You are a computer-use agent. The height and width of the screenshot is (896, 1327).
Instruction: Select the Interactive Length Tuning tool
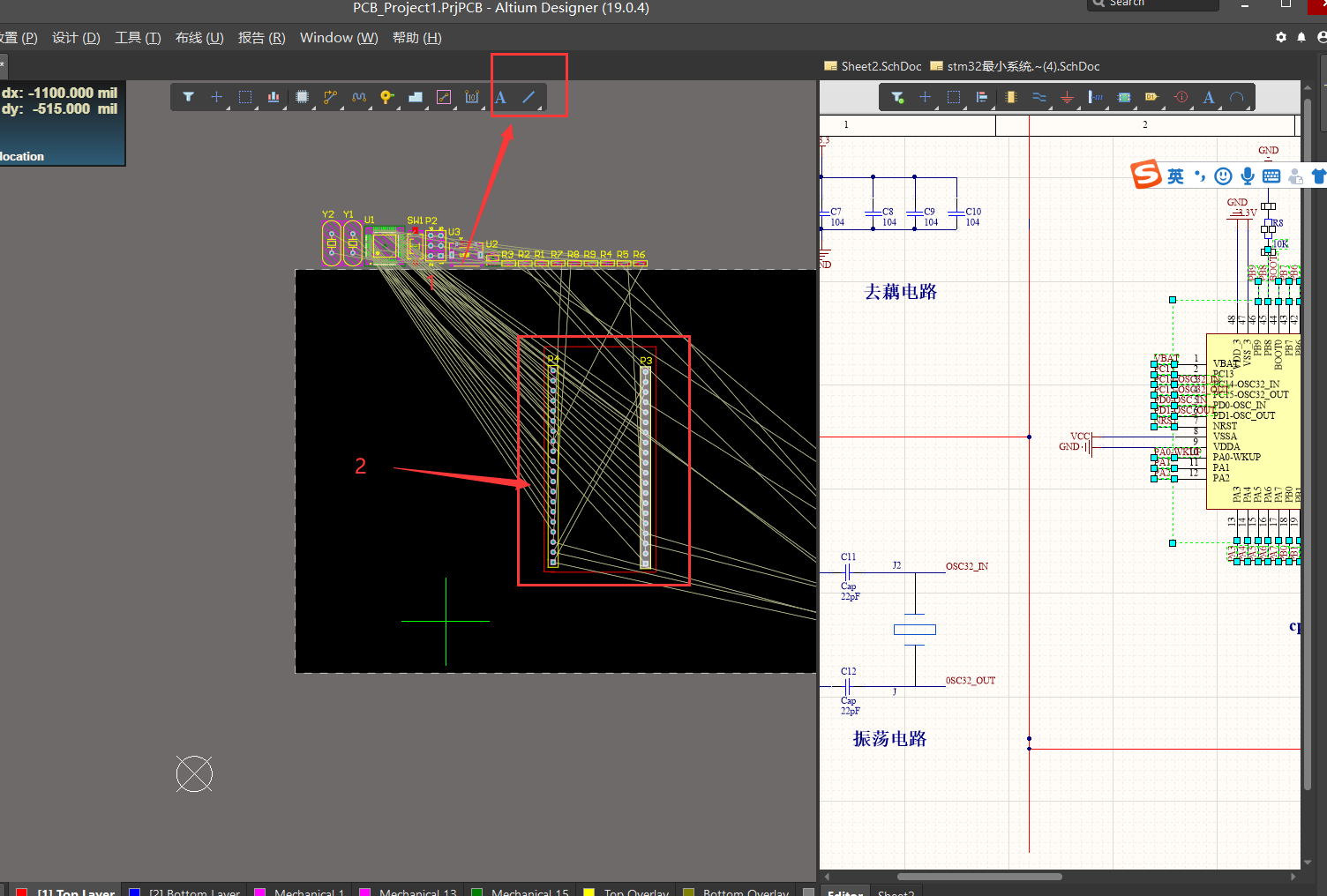[x=358, y=97]
